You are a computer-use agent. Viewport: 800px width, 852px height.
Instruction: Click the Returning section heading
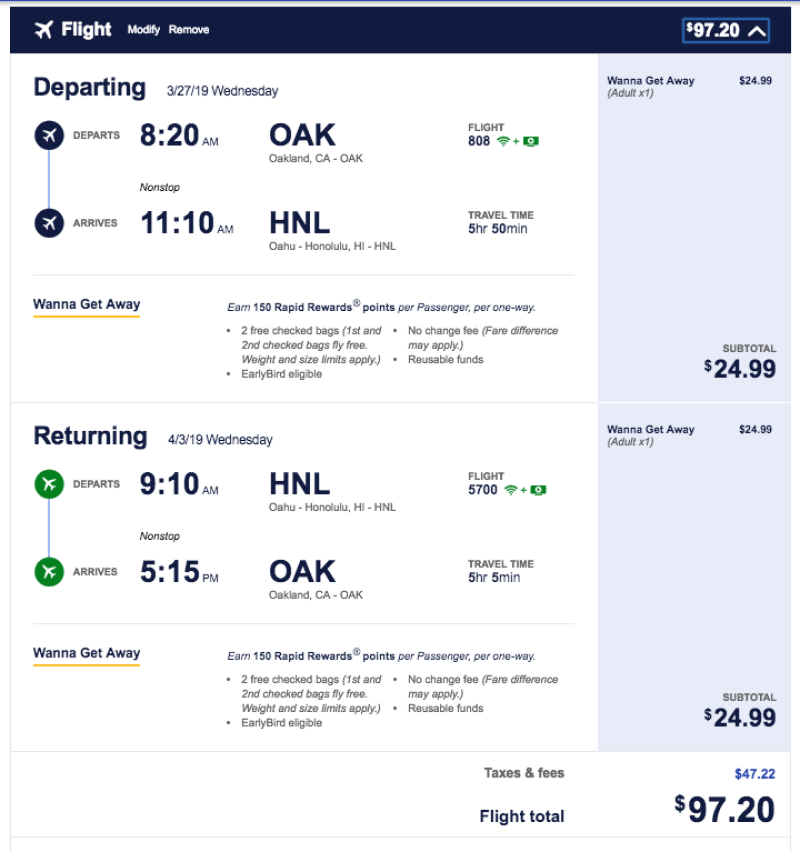click(x=90, y=437)
